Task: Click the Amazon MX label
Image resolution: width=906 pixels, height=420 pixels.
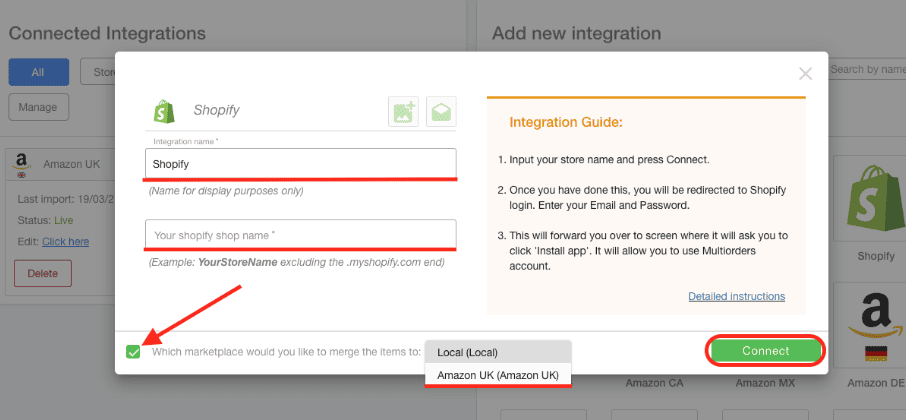Action: [x=764, y=382]
